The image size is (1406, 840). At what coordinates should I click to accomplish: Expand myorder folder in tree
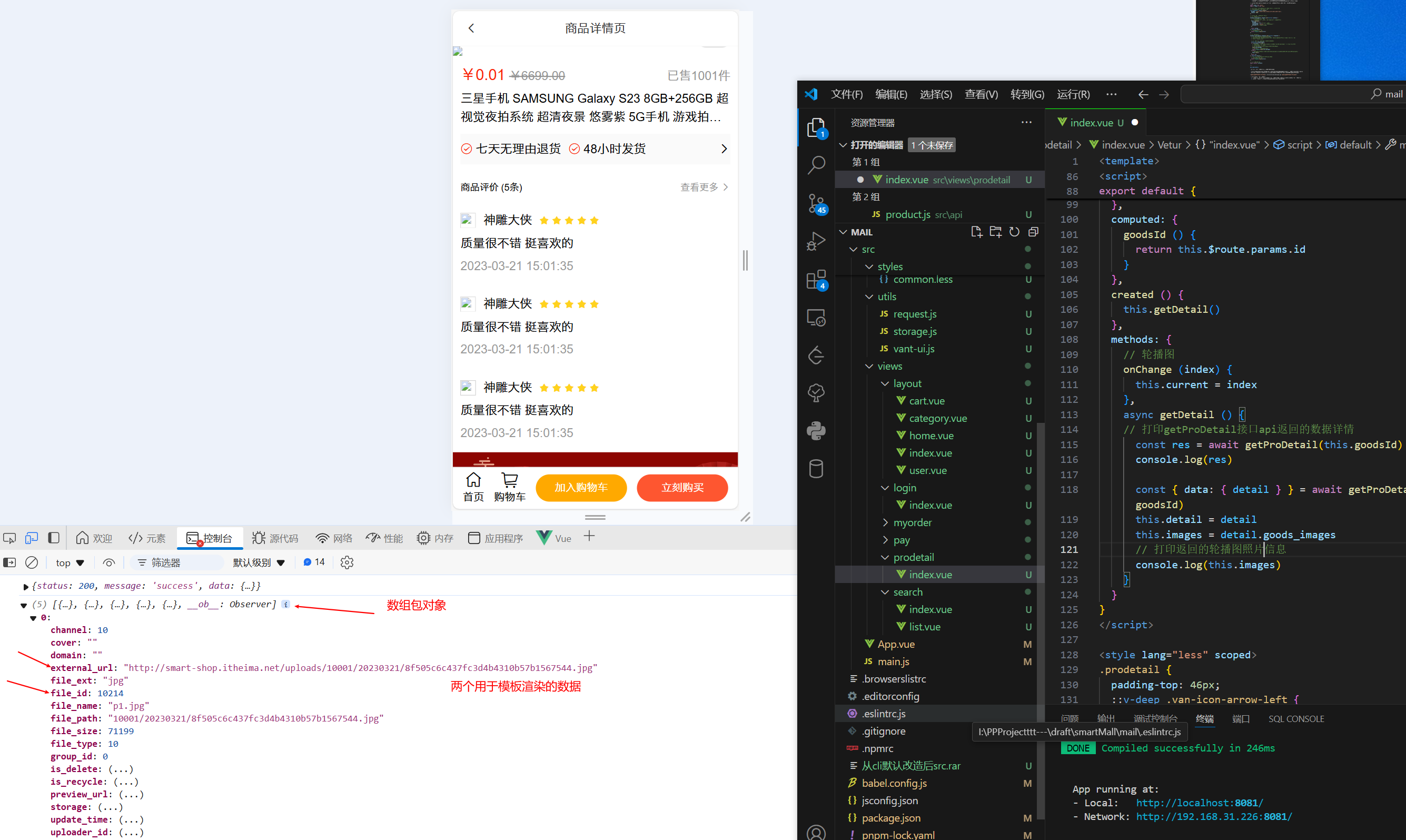[x=885, y=522]
